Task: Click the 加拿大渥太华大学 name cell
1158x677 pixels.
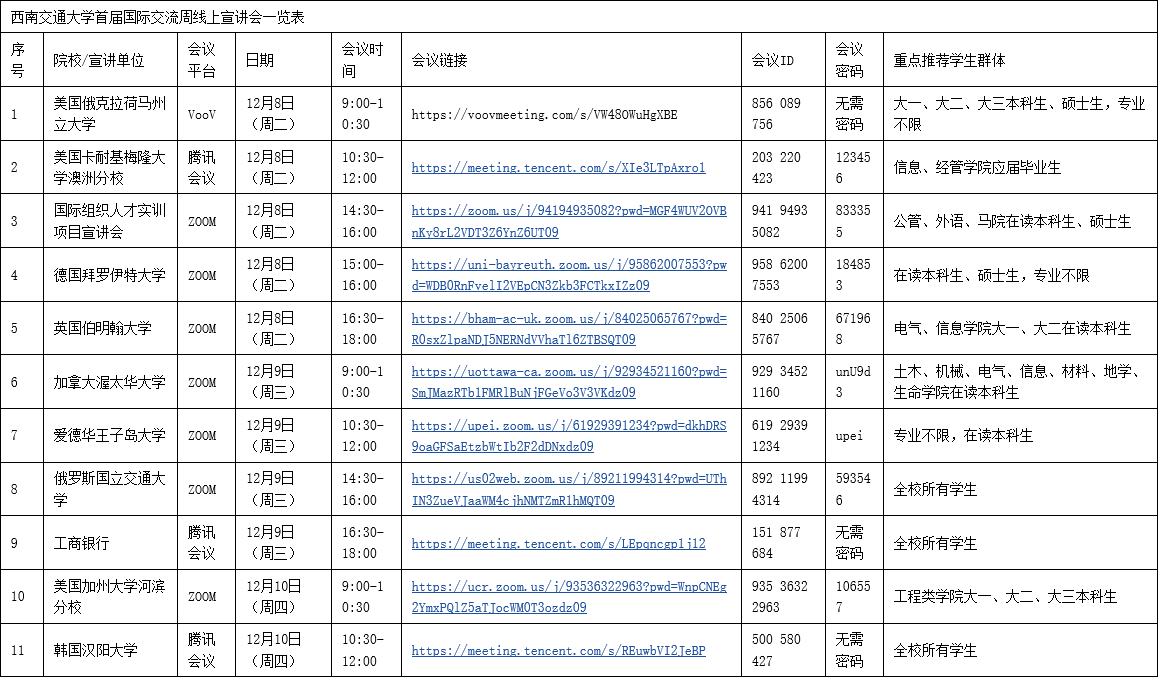Action: point(110,382)
